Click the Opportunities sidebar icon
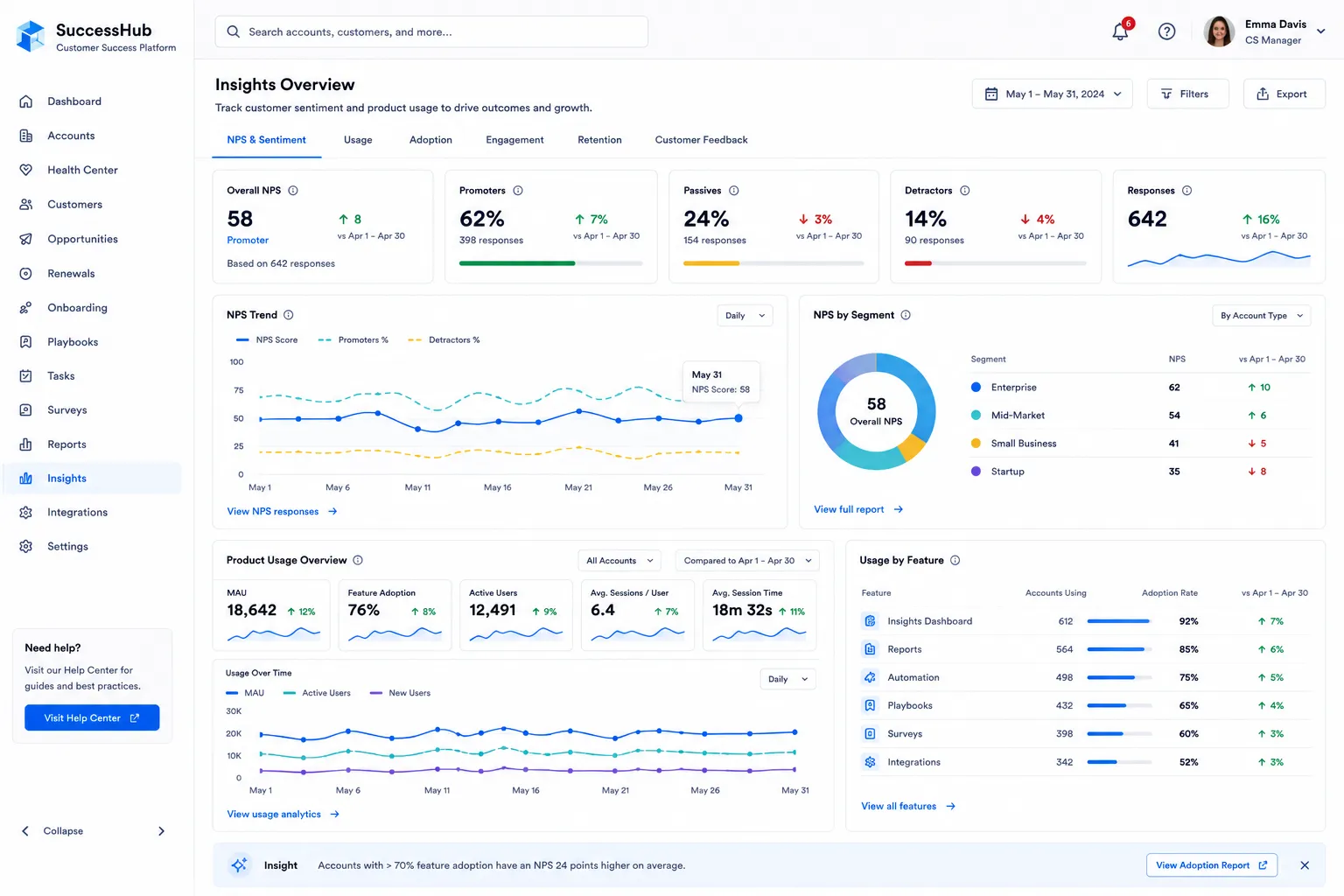Viewport: 1344px width, 896px height. coord(26,239)
